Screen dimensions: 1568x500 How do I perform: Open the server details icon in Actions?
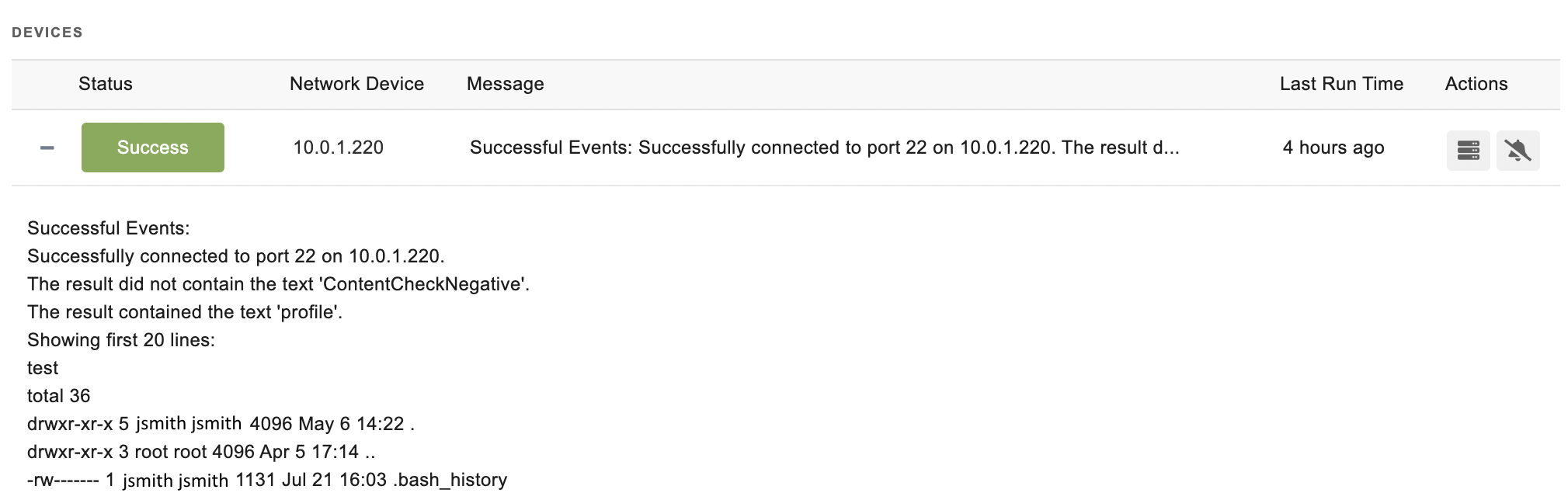tap(1468, 151)
